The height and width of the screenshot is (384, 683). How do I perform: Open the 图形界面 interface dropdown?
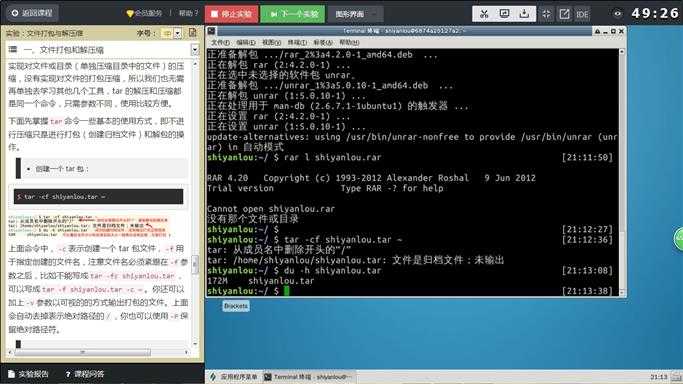click(x=356, y=14)
